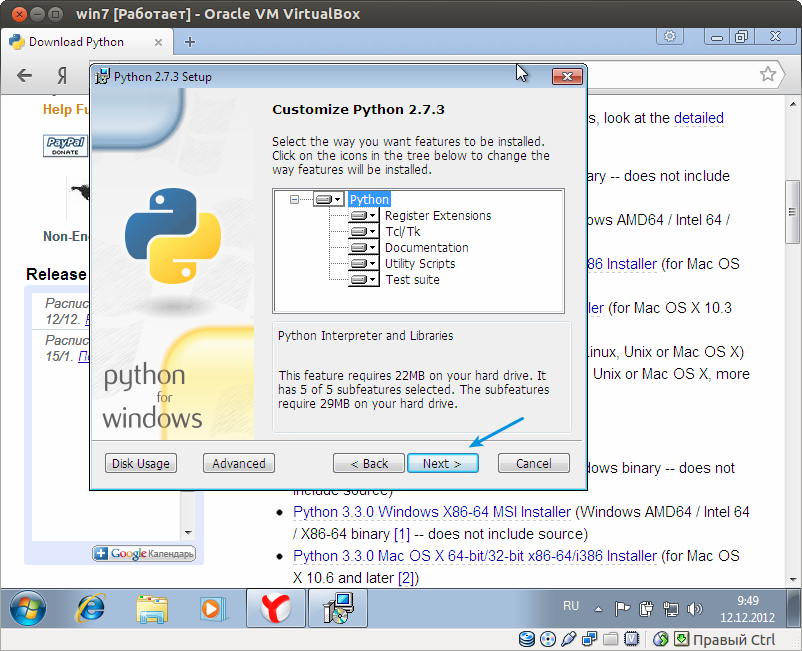
Task: Click VirtualBox optical disc status icon
Action: [547, 639]
